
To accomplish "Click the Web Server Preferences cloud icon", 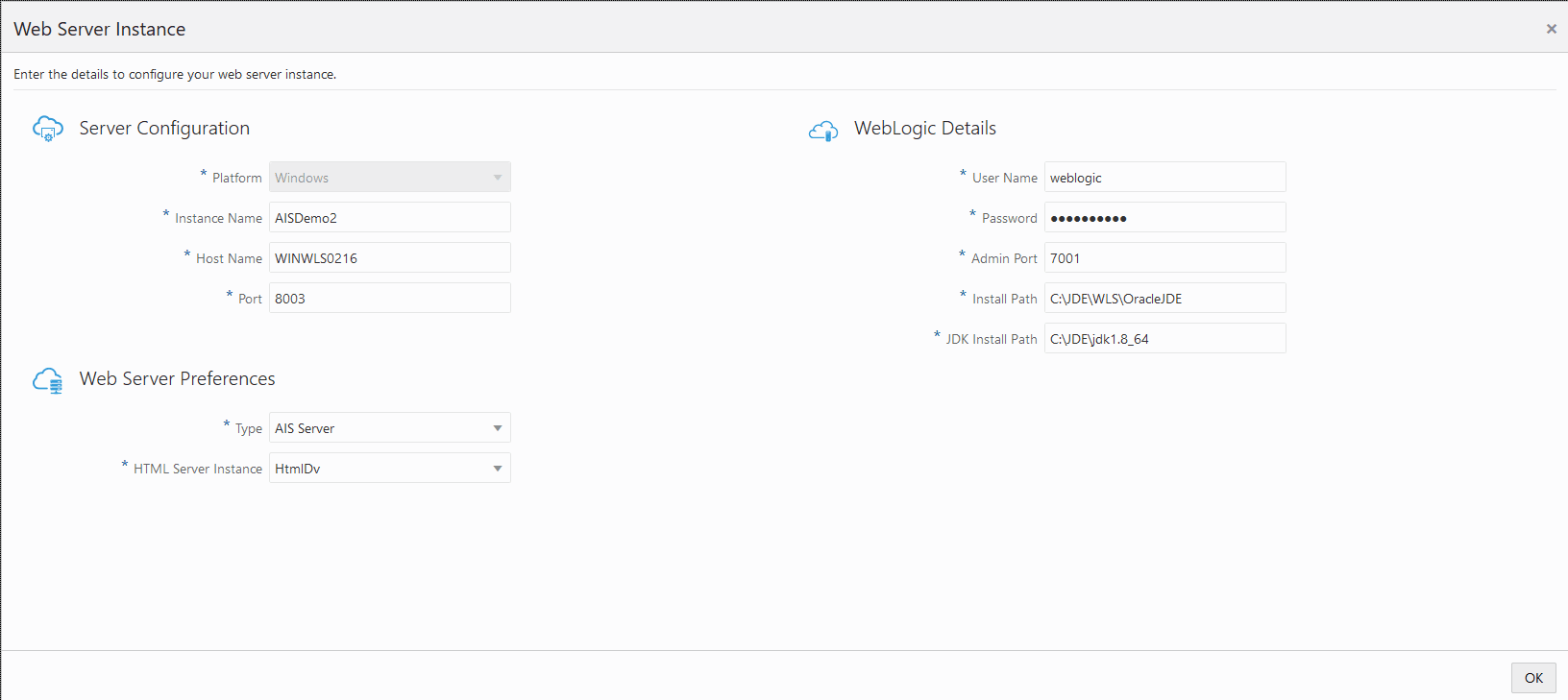I will tap(48, 380).
